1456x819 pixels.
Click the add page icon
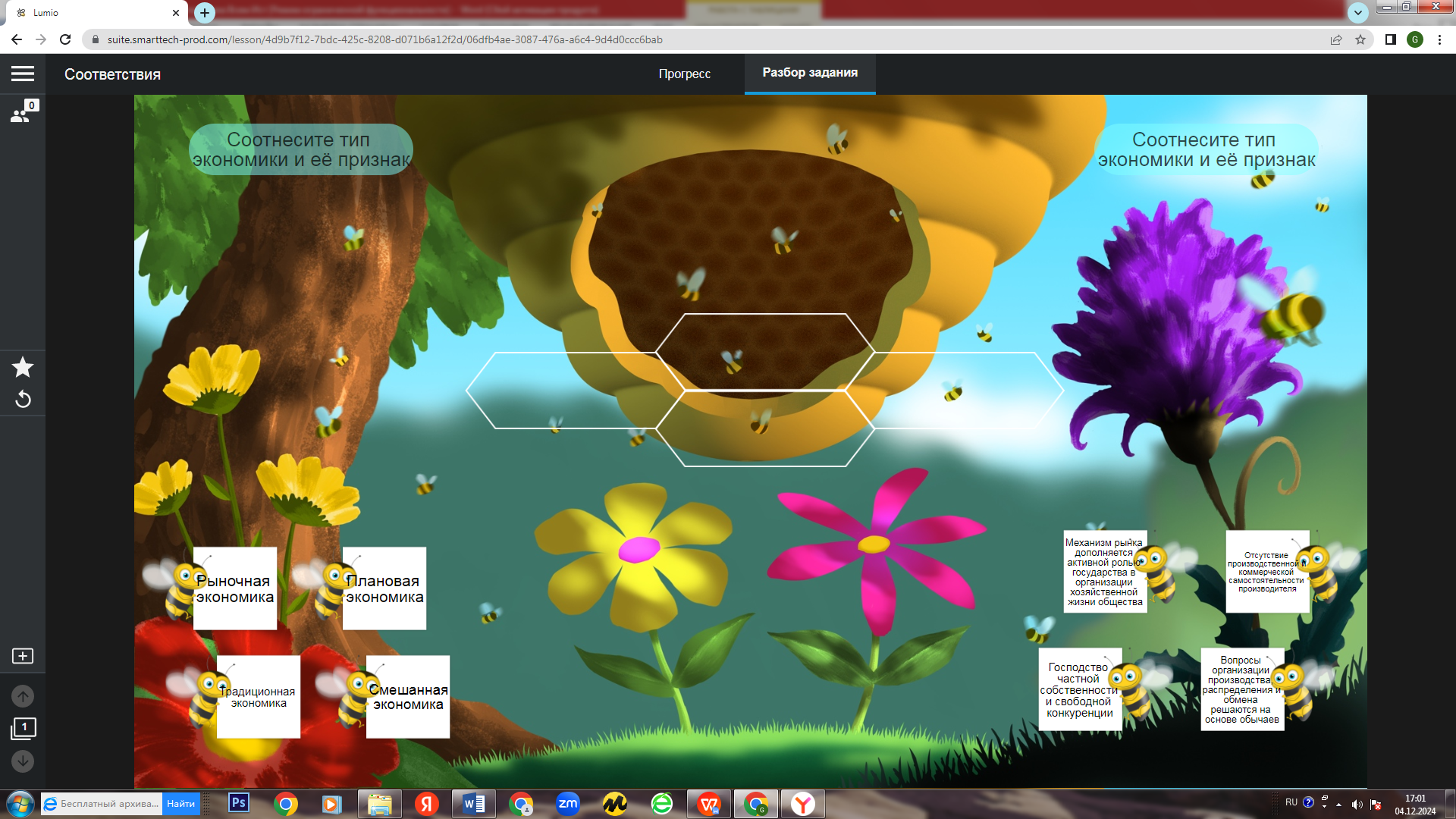click(23, 656)
